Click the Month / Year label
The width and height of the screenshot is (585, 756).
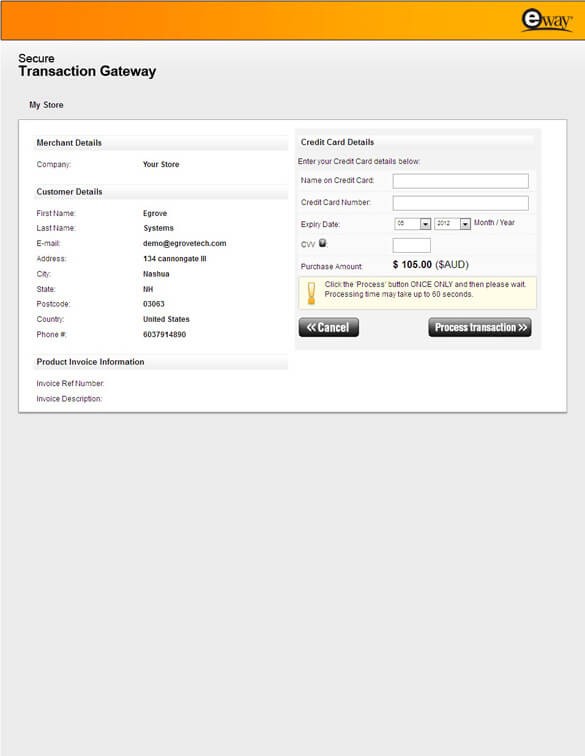494,223
